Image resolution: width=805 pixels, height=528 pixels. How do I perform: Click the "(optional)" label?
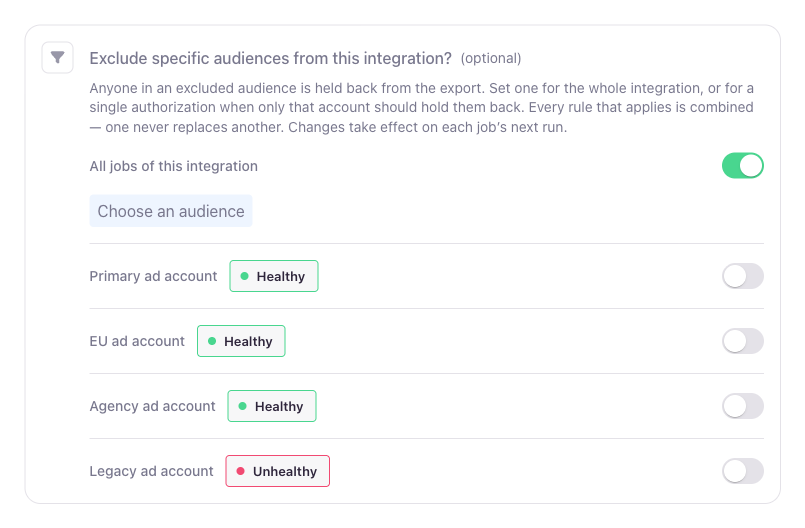point(491,59)
